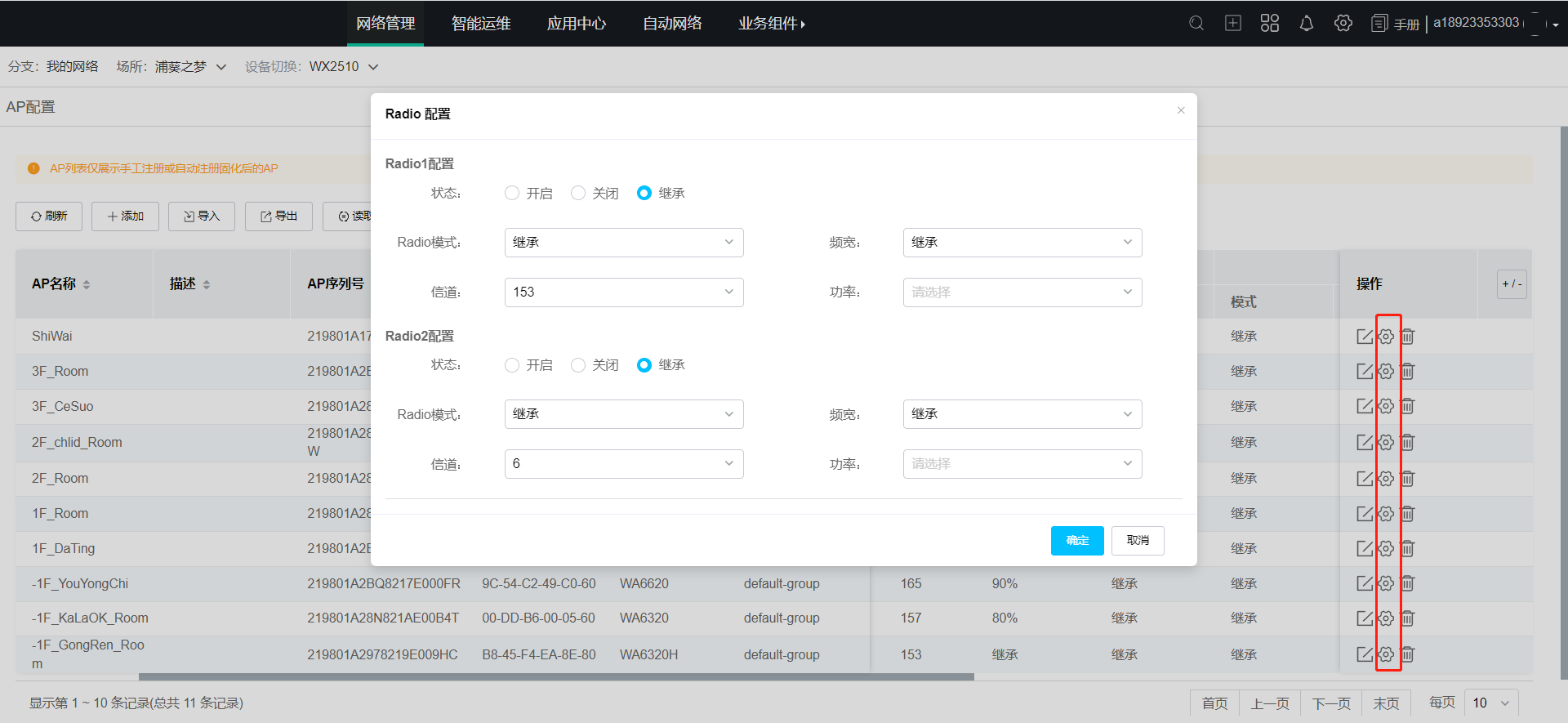Image resolution: width=1568 pixels, height=723 pixels.
Task: Click the horizontal scrollbar under AP table
Action: point(555,677)
